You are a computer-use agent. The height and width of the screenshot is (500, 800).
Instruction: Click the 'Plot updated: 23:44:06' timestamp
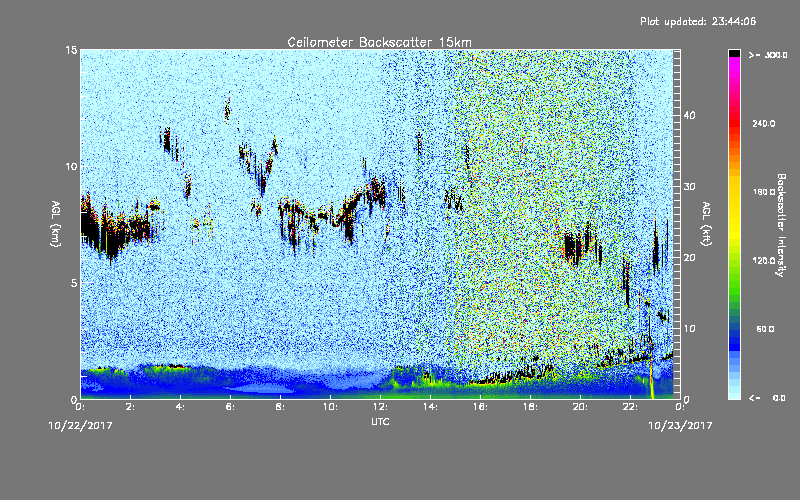698,21
